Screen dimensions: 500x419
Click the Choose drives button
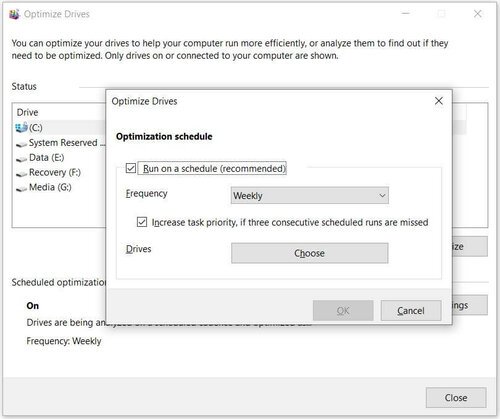pyautogui.click(x=310, y=253)
